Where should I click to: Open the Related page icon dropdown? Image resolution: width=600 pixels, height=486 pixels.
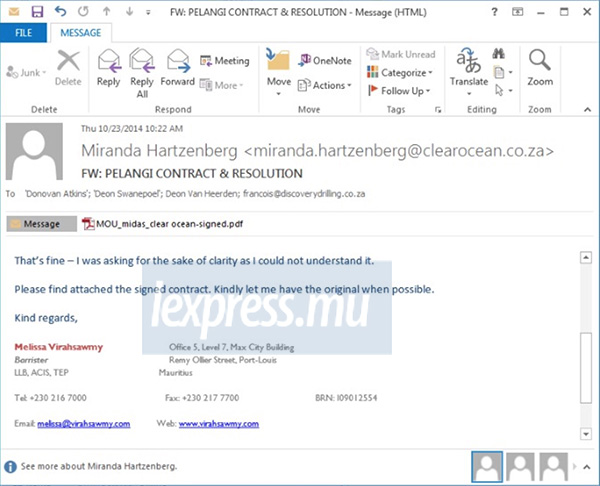pyautogui.click(x=503, y=72)
